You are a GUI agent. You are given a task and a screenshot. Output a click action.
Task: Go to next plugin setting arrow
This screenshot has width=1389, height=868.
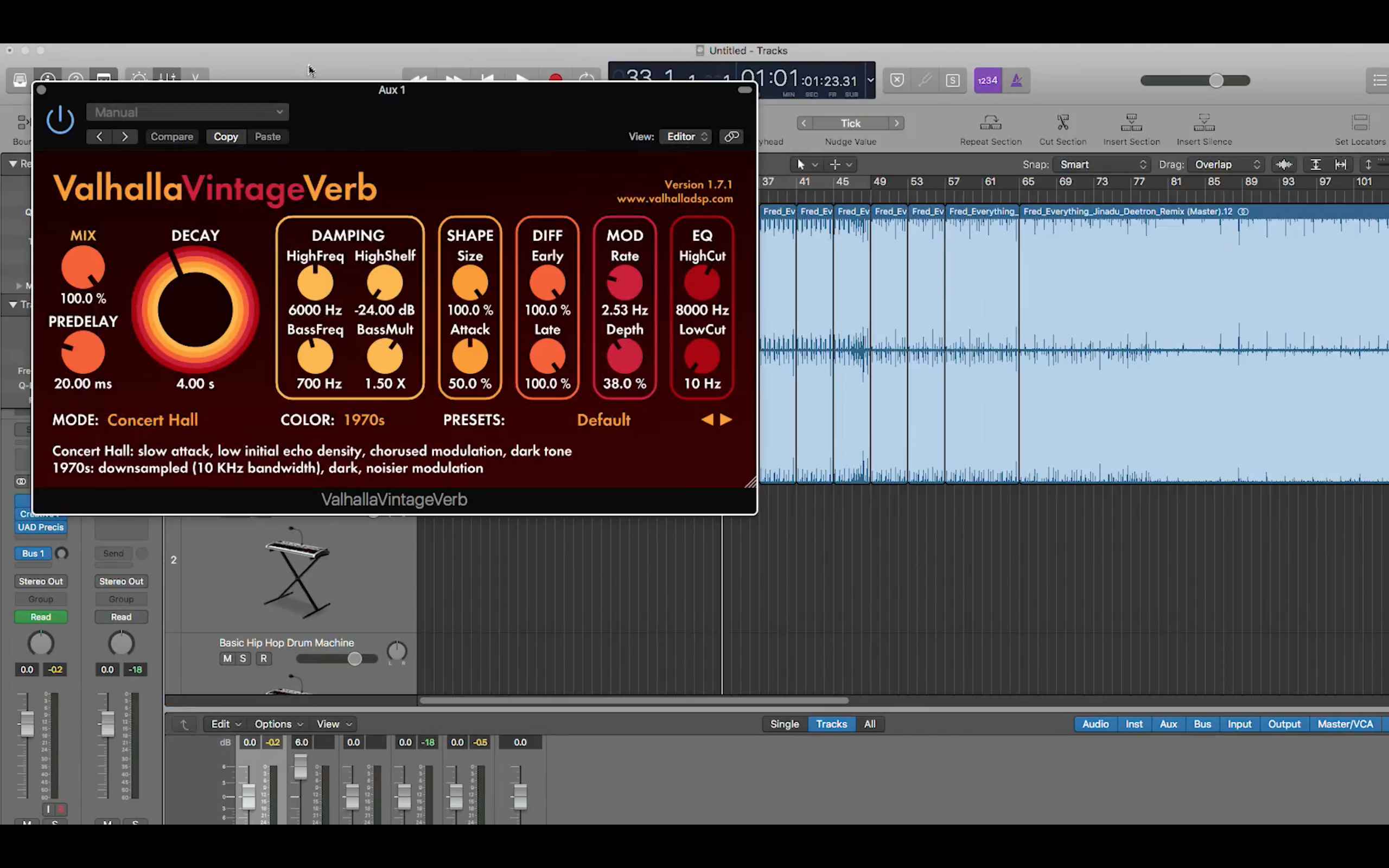(x=125, y=137)
